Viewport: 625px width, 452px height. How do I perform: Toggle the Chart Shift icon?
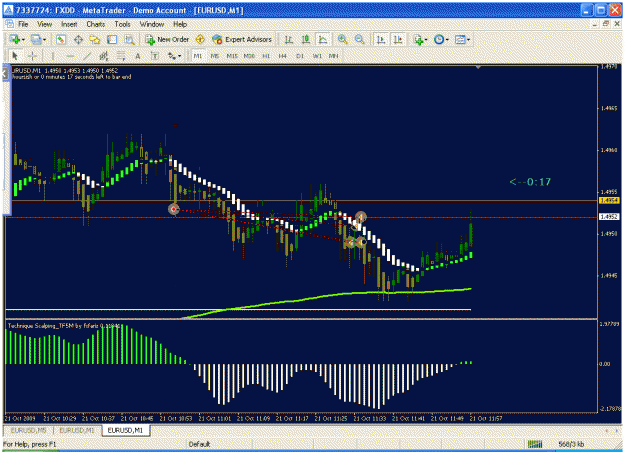click(x=398, y=39)
